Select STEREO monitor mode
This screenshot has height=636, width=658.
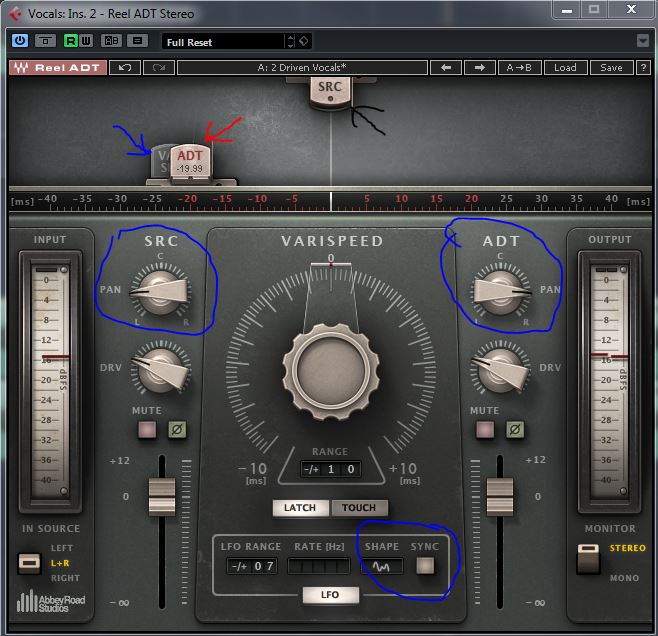click(627, 548)
